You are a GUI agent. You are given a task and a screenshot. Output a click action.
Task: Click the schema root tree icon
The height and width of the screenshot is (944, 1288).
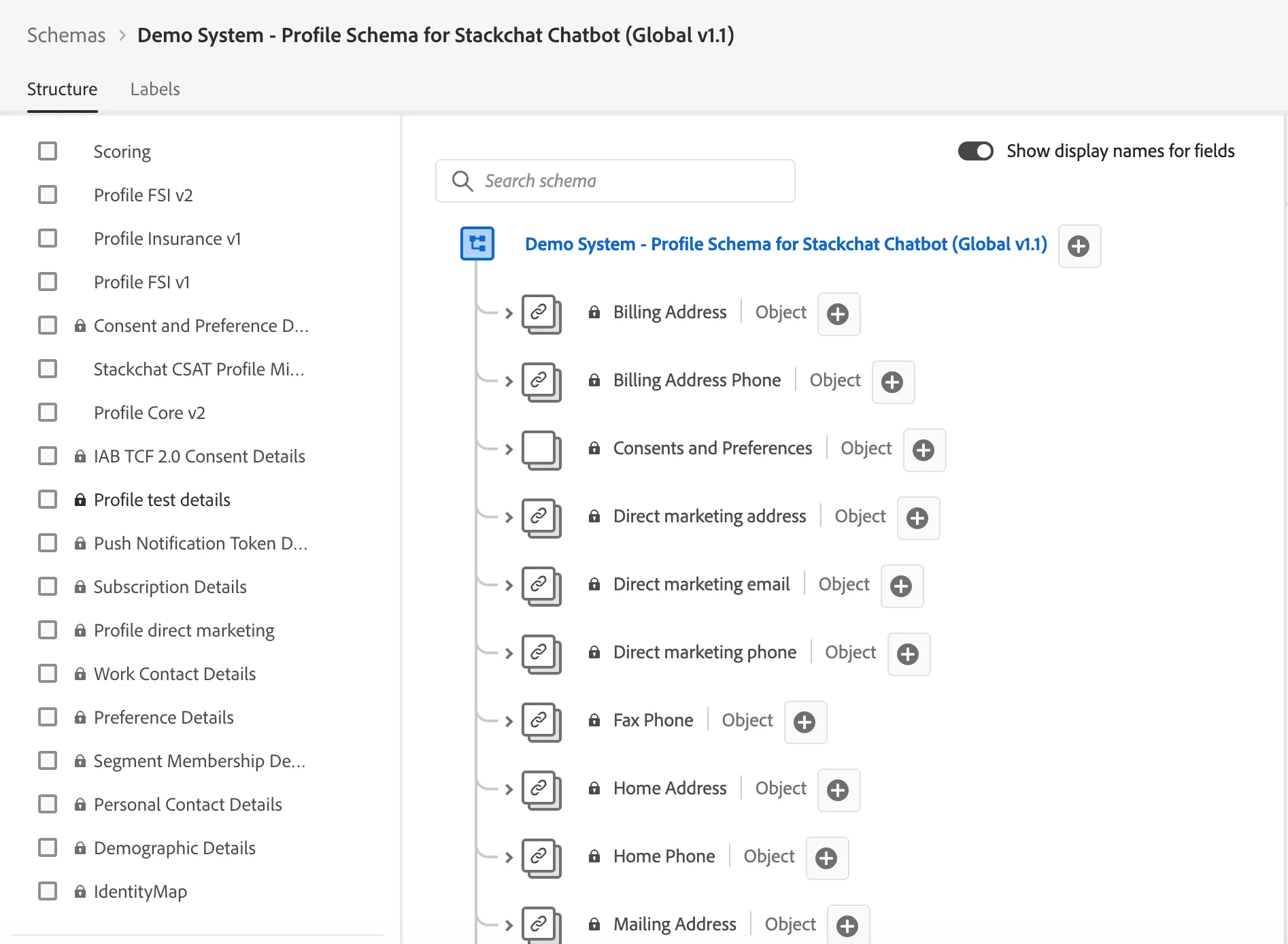(477, 243)
